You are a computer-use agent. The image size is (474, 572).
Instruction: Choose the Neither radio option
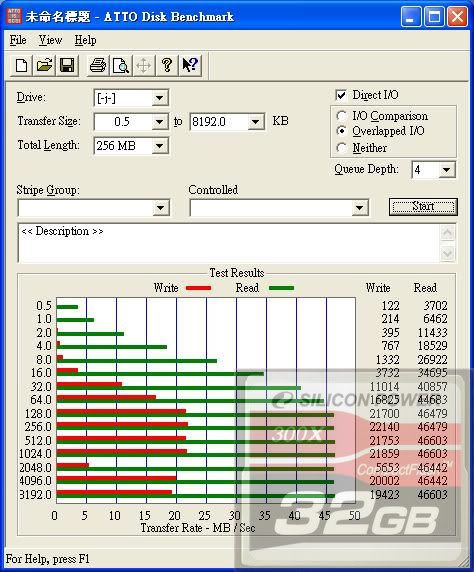pos(342,148)
